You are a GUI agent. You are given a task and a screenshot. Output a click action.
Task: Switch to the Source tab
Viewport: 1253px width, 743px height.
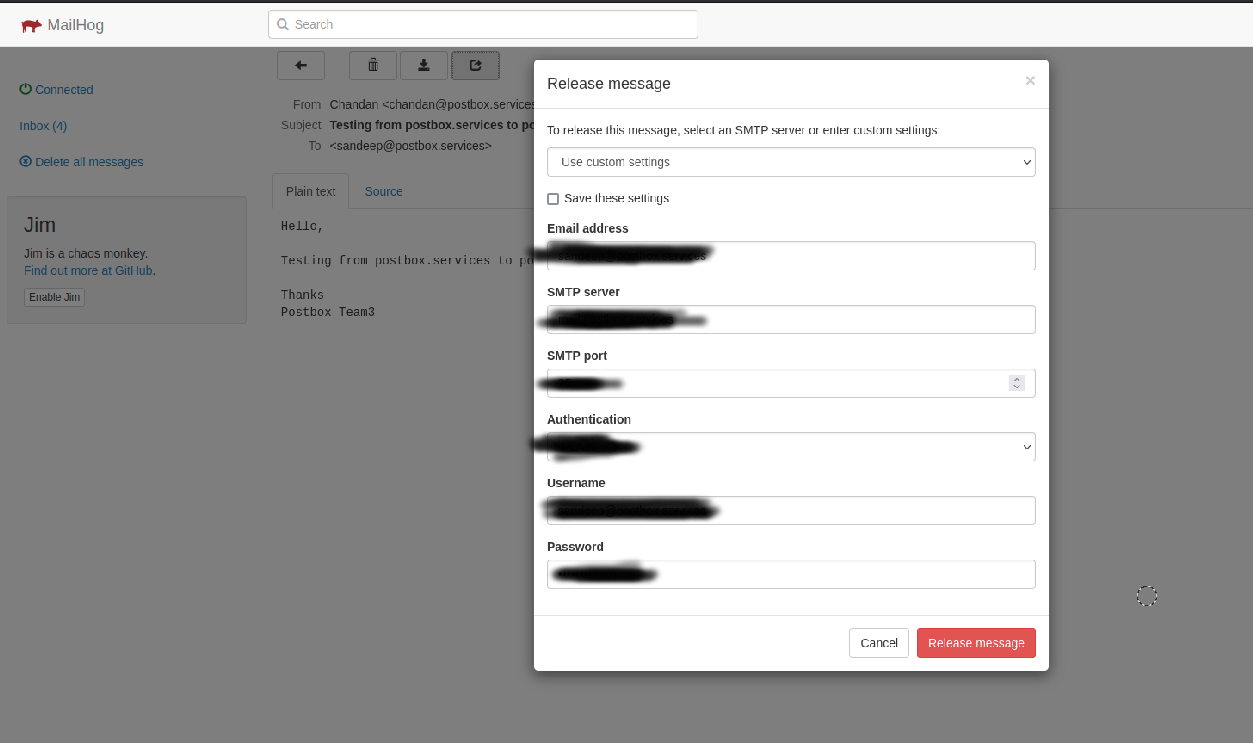point(383,191)
